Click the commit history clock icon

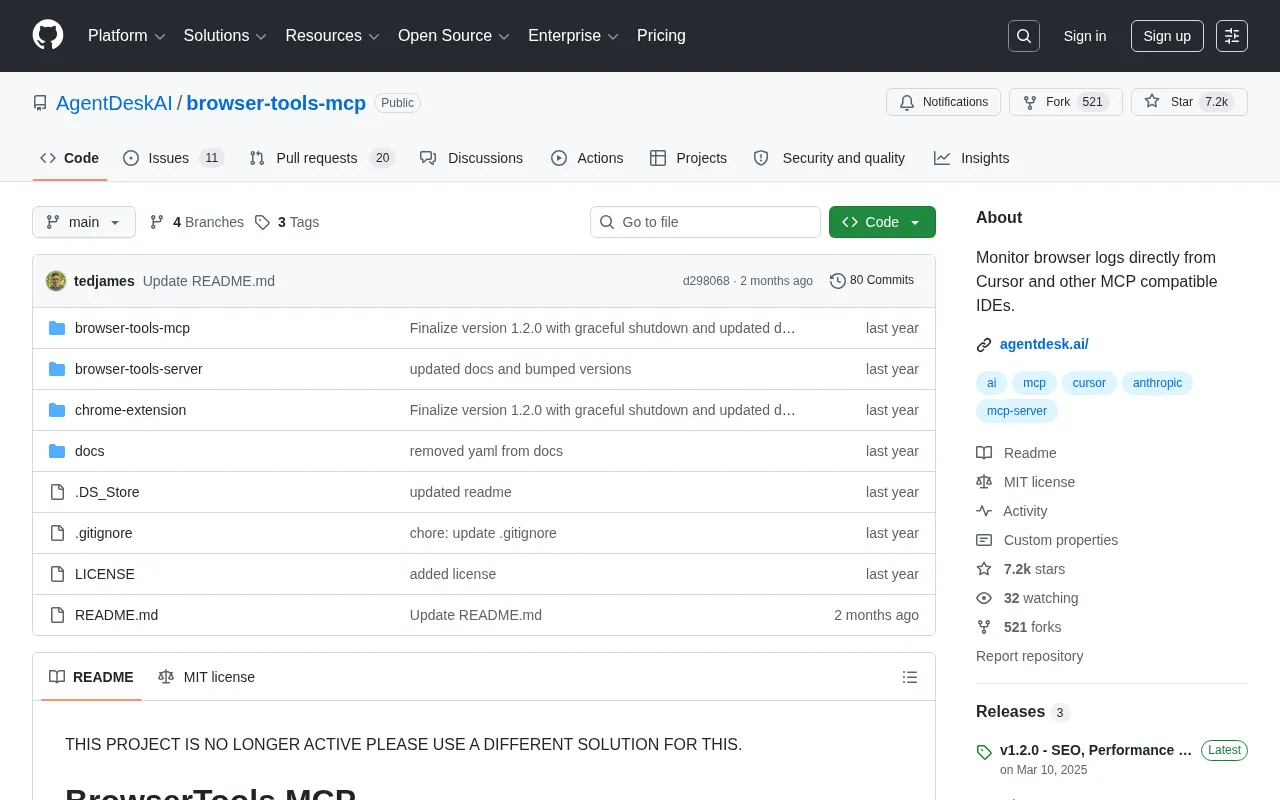click(x=838, y=281)
